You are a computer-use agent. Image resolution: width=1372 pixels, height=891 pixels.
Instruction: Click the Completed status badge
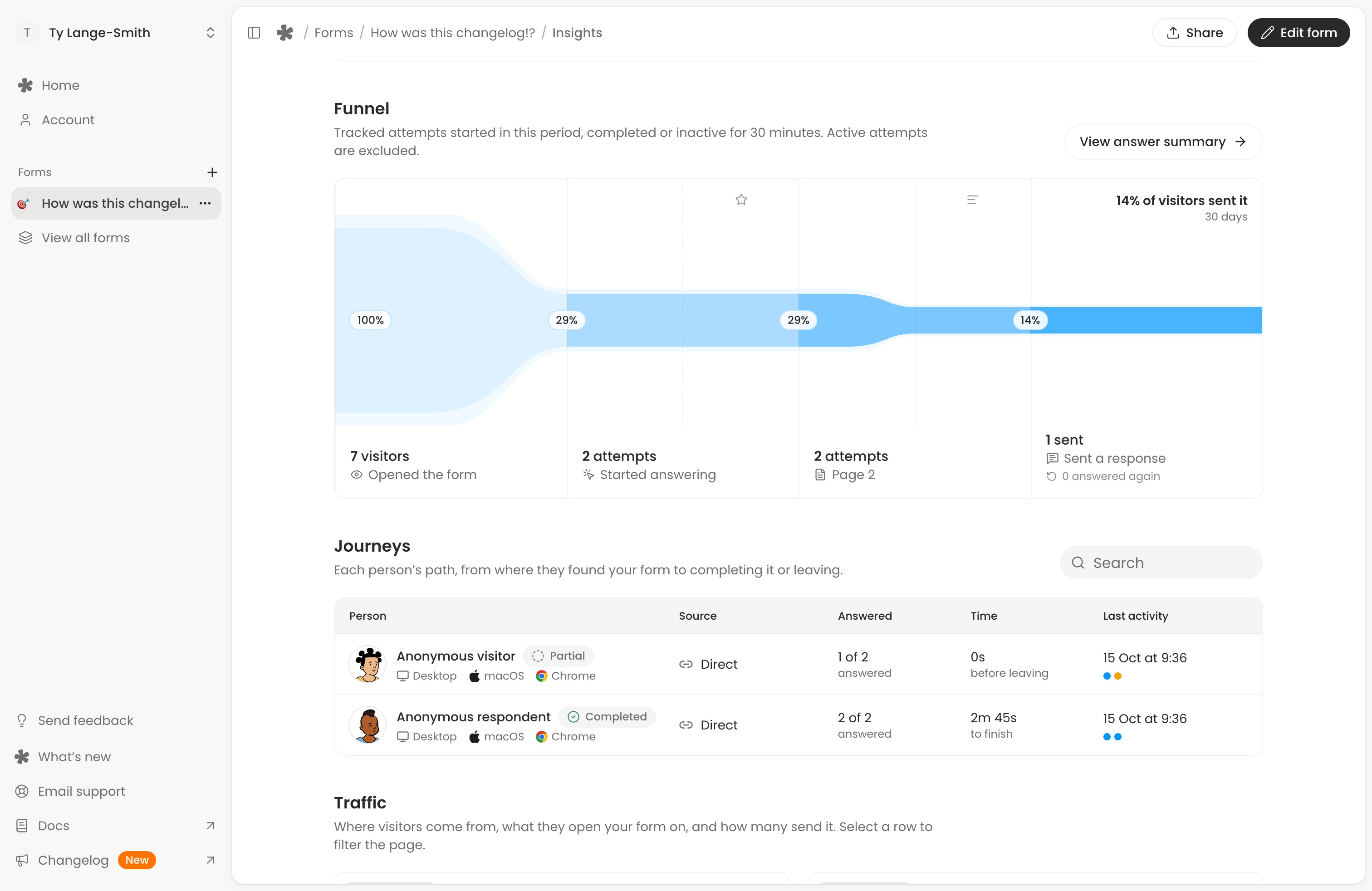click(x=607, y=716)
